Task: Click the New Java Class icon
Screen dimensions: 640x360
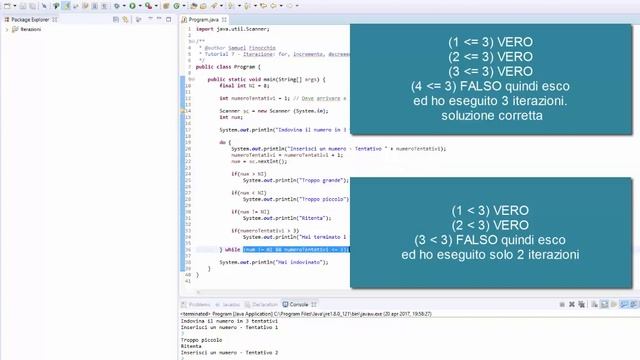Action: pyautogui.click(x=176, y=6)
